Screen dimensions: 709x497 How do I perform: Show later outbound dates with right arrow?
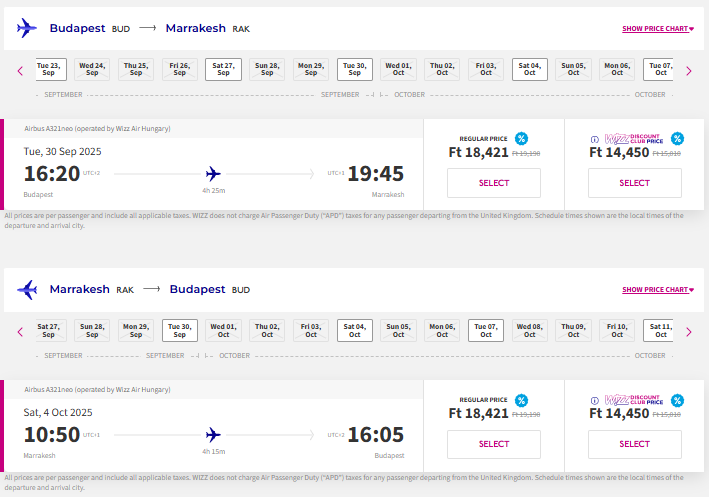coord(689,71)
